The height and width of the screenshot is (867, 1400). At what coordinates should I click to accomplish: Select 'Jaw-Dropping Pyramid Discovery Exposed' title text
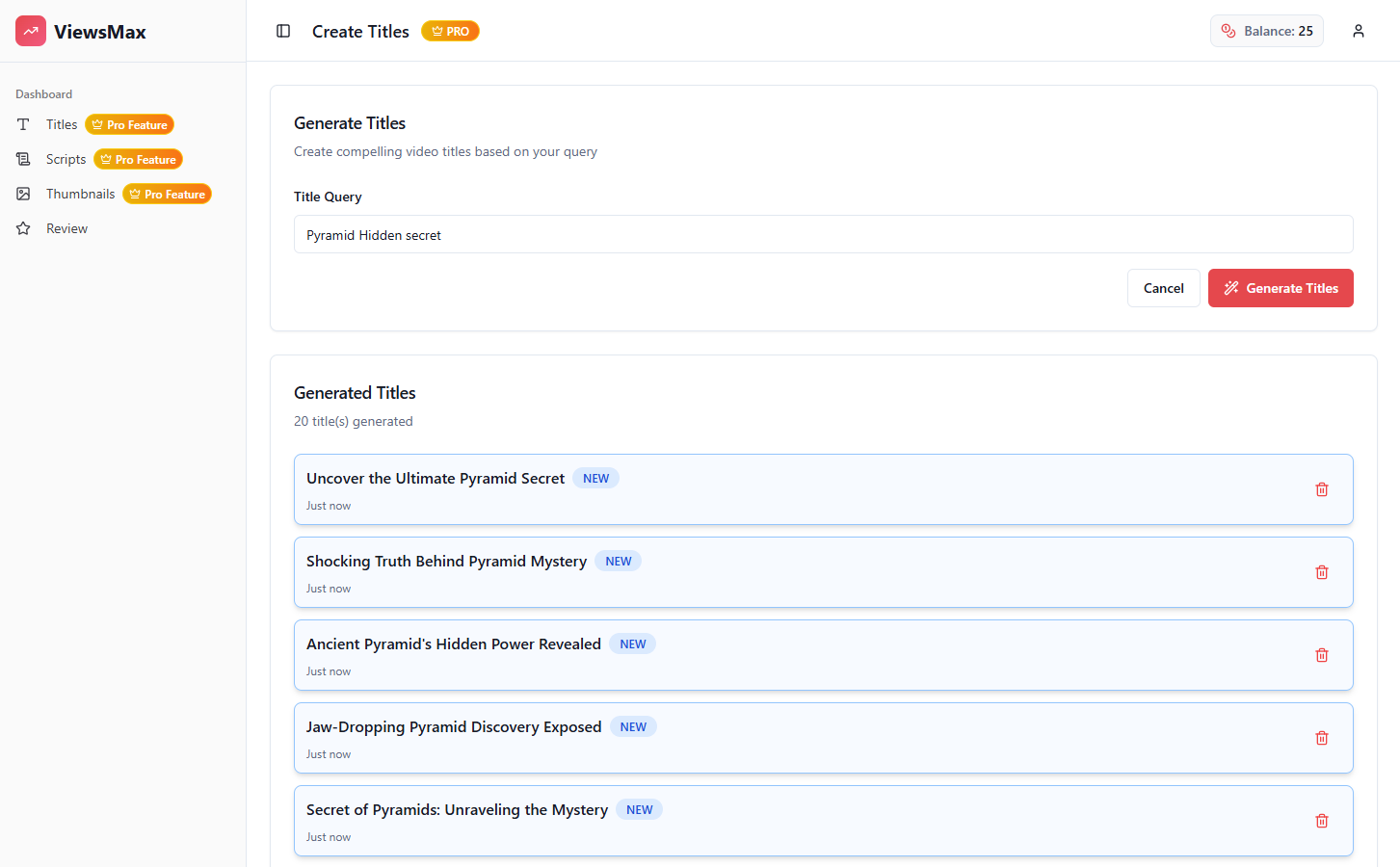point(454,727)
